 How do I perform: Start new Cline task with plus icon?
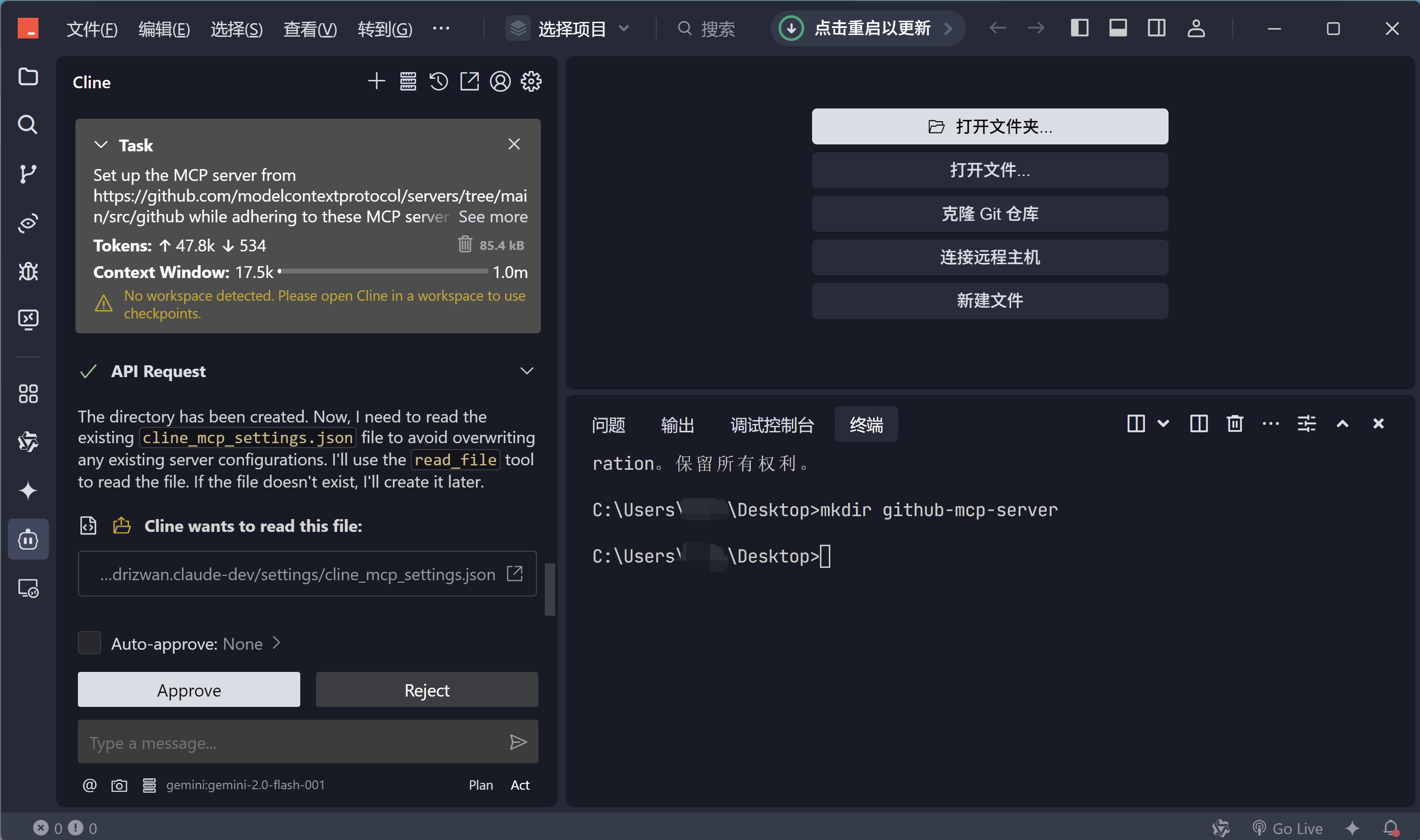point(376,81)
